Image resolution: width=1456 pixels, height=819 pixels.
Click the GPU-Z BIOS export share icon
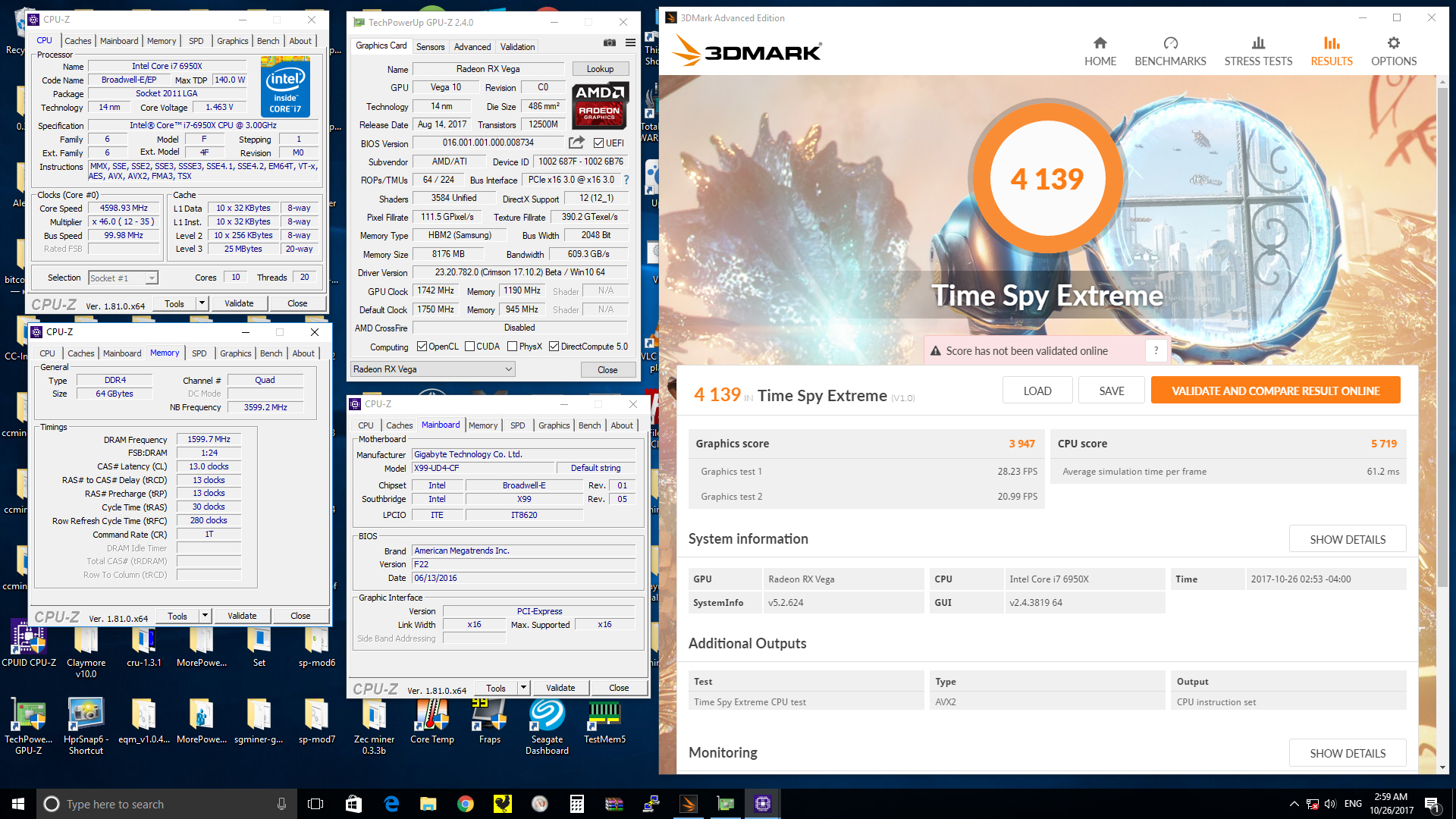[x=576, y=143]
